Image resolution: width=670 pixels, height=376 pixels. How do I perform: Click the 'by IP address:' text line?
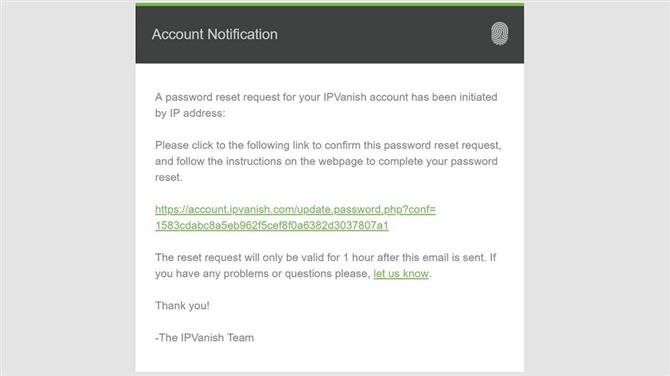pyautogui.click(x=190, y=113)
